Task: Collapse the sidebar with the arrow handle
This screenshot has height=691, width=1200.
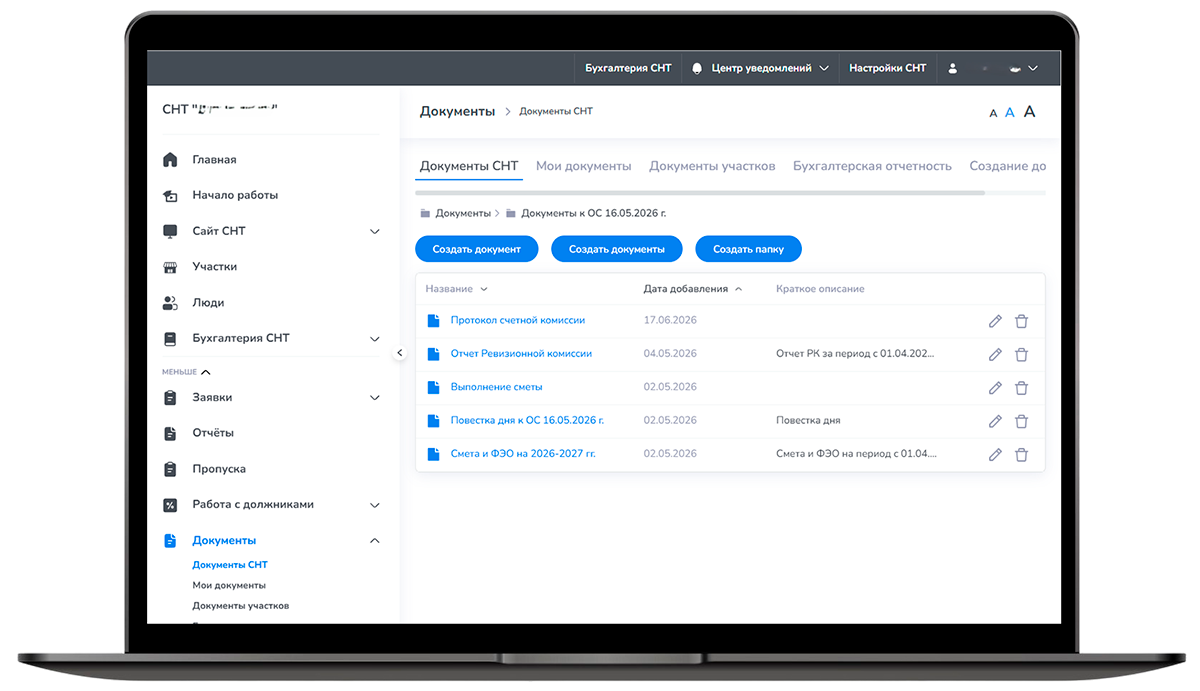Action: pyautogui.click(x=399, y=353)
